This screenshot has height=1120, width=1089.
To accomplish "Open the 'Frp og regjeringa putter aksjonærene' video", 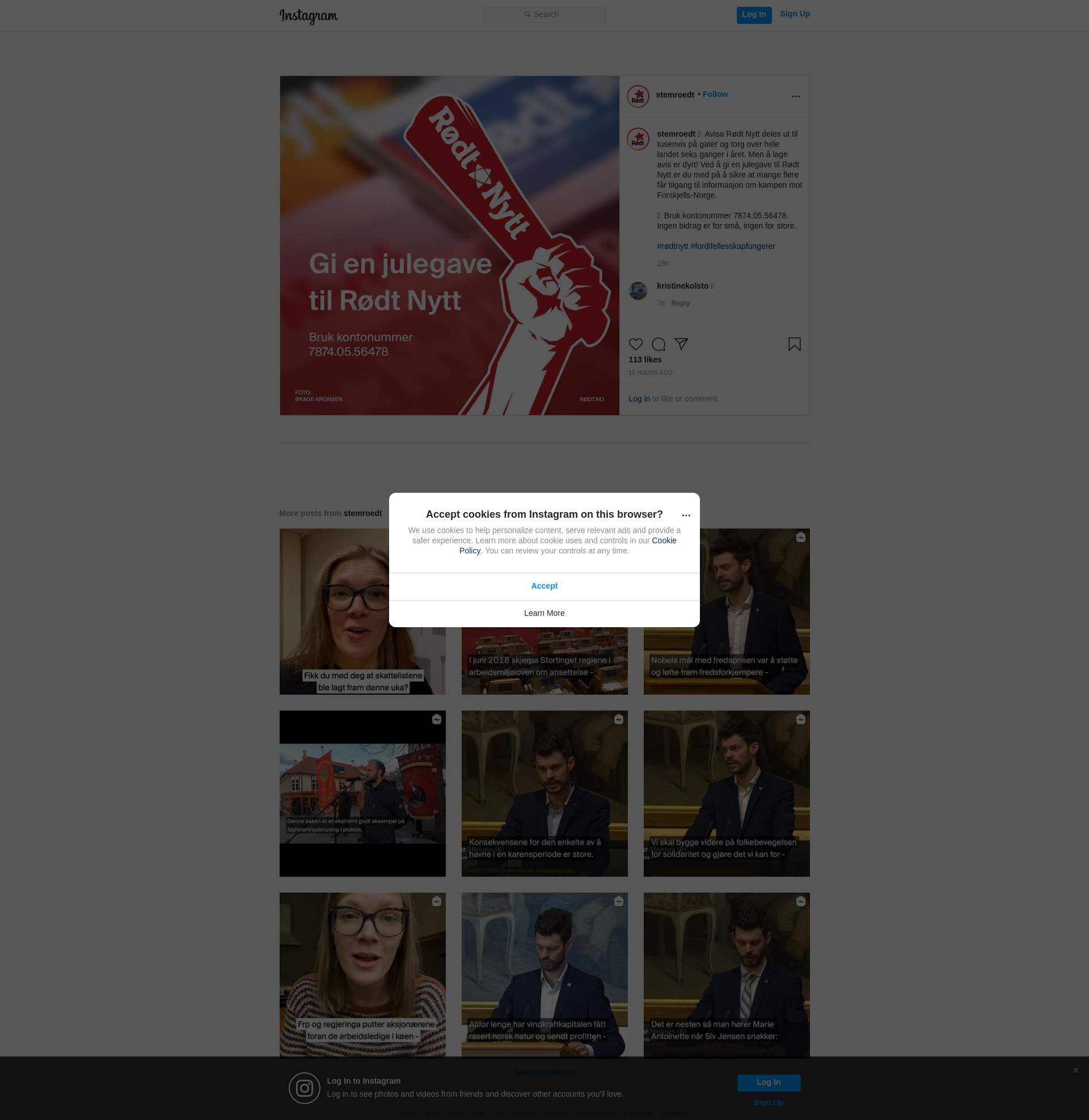I will 362,975.
